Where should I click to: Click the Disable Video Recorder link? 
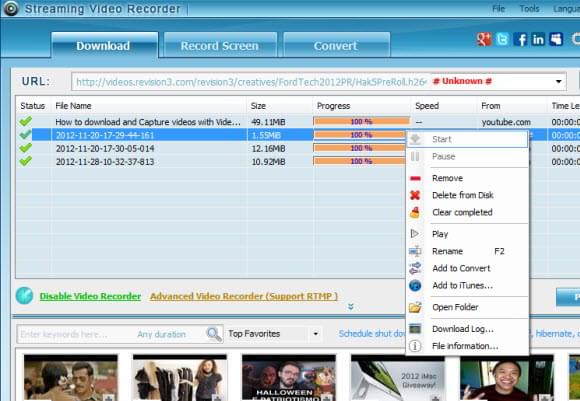[90, 296]
